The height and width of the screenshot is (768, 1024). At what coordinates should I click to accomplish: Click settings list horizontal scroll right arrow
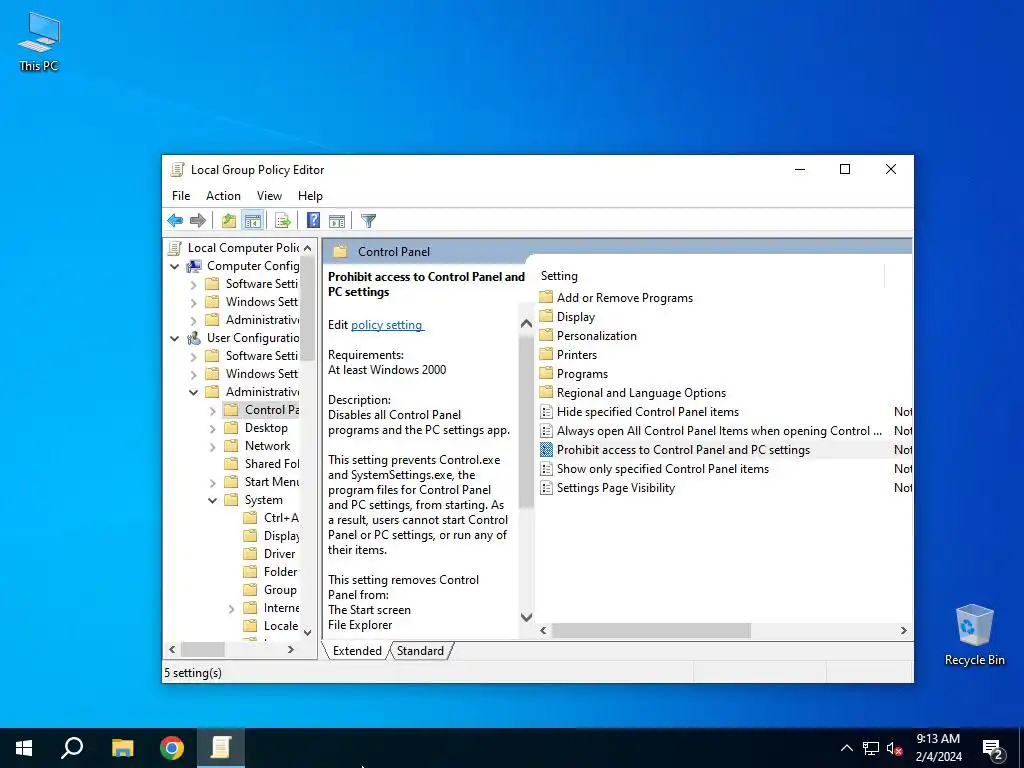(904, 630)
